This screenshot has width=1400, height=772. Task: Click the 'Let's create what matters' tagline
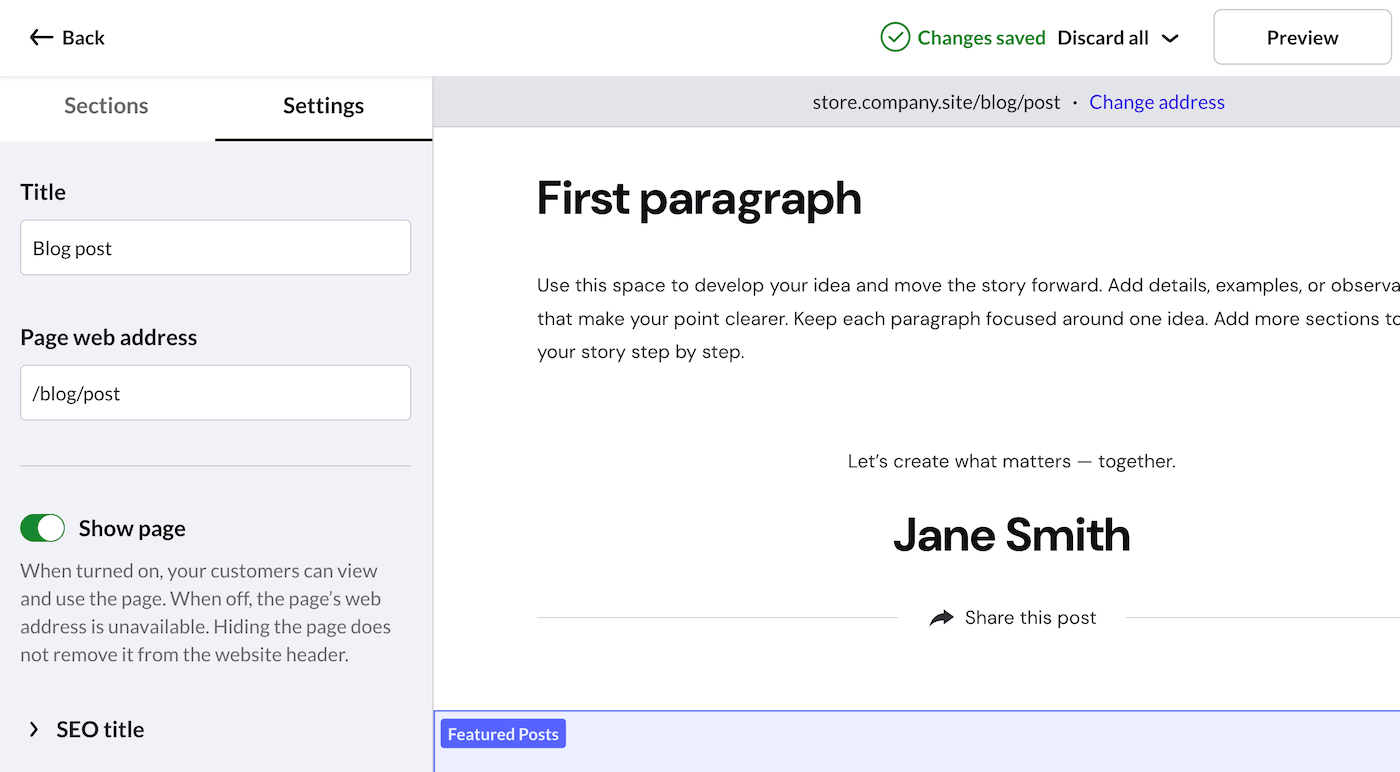tap(1011, 462)
